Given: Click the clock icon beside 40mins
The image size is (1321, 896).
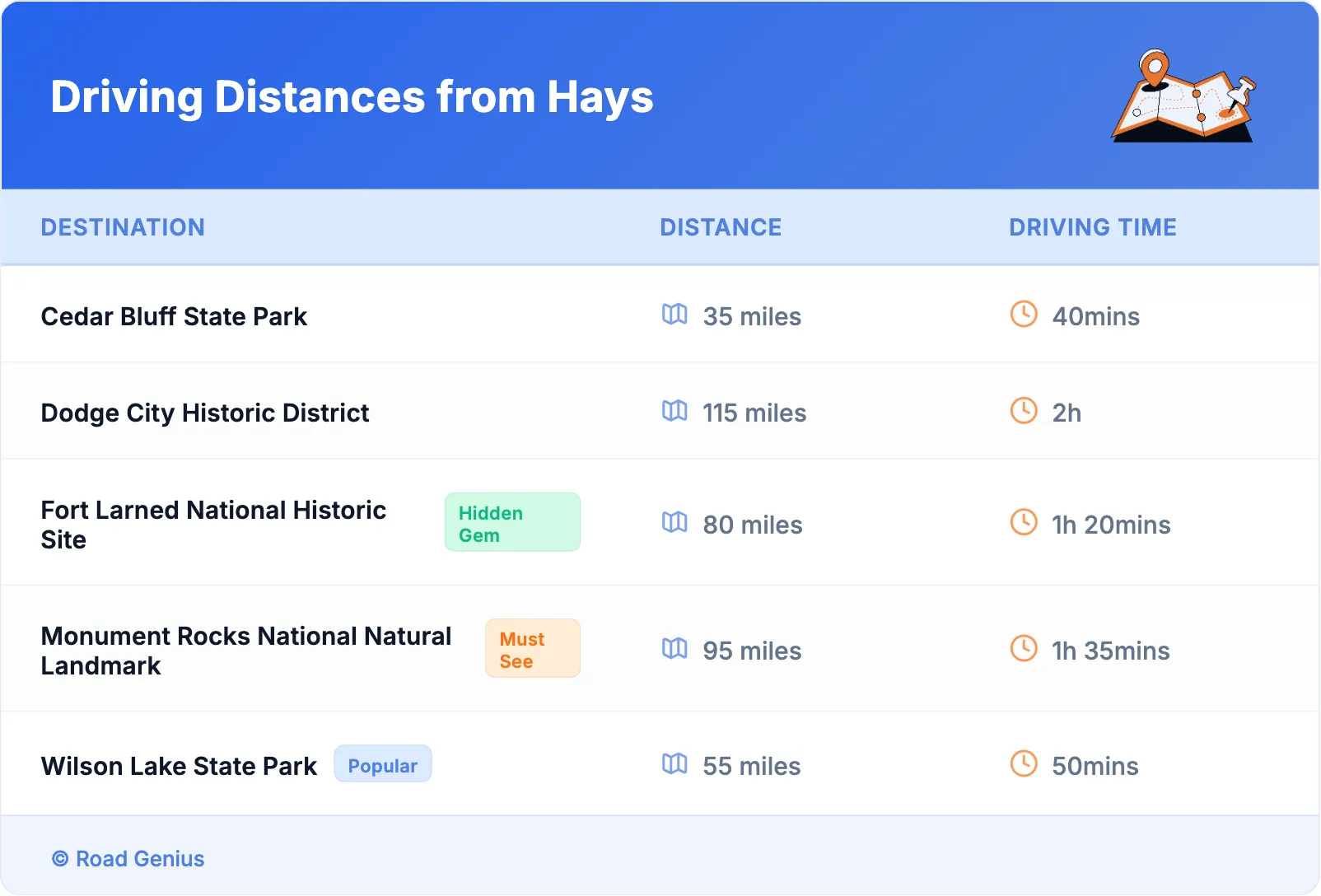Looking at the screenshot, I should coord(1024,314).
